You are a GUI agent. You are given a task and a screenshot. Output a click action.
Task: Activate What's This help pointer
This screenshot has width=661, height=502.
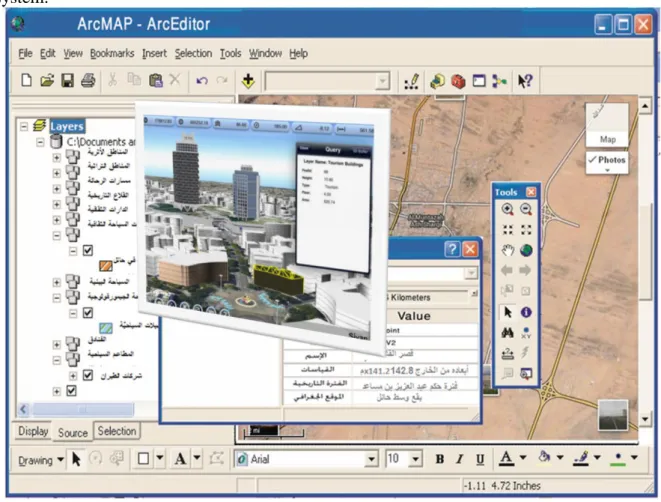525,81
